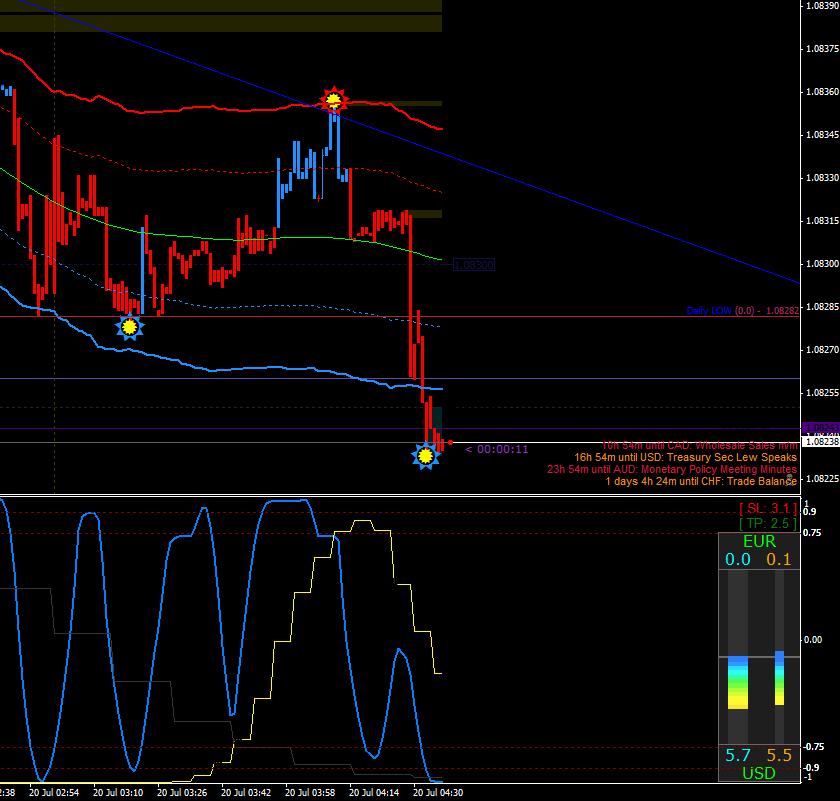Image resolution: width=840 pixels, height=801 pixels.
Task: Click the 1.08255 price axis label
Action: 822,393
